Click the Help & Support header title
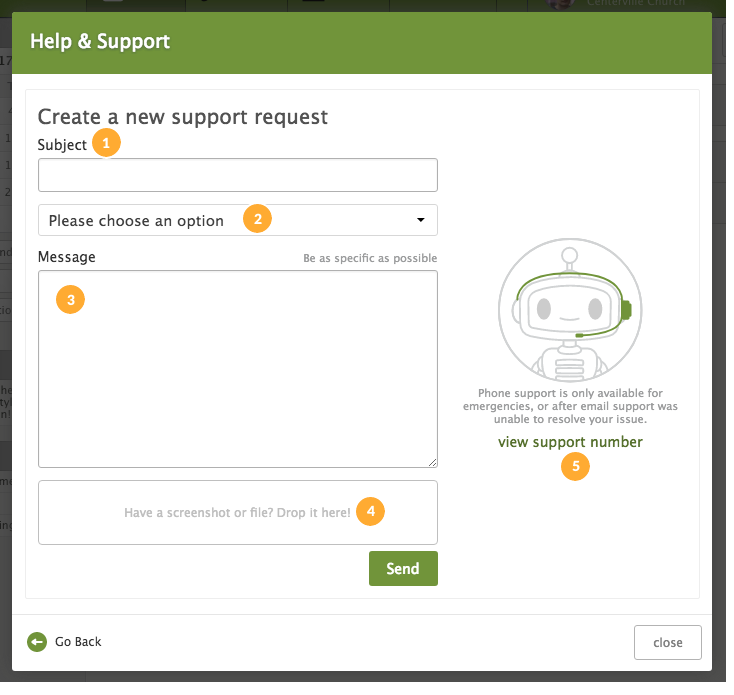This screenshot has width=734, height=695. click(x=100, y=41)
